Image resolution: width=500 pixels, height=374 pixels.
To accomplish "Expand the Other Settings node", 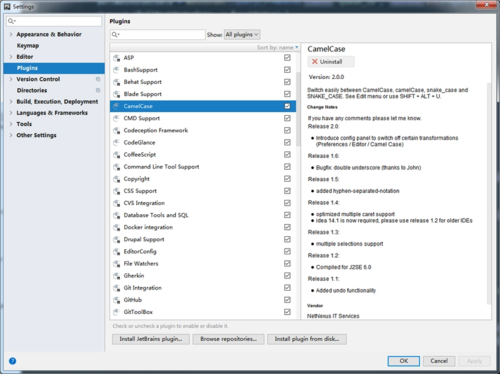I will pos(11,135).
